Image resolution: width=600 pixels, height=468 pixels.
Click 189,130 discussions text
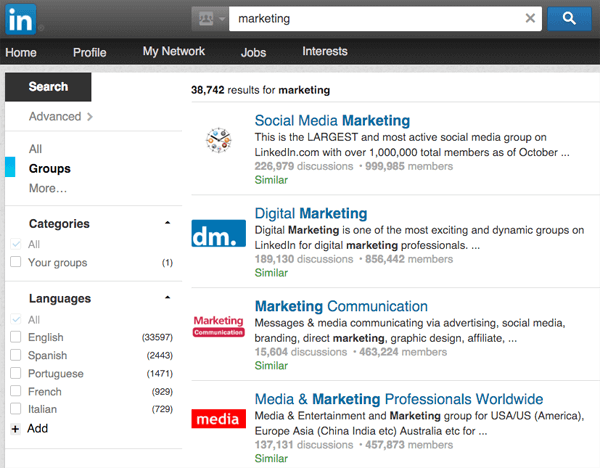click(304, 259)
